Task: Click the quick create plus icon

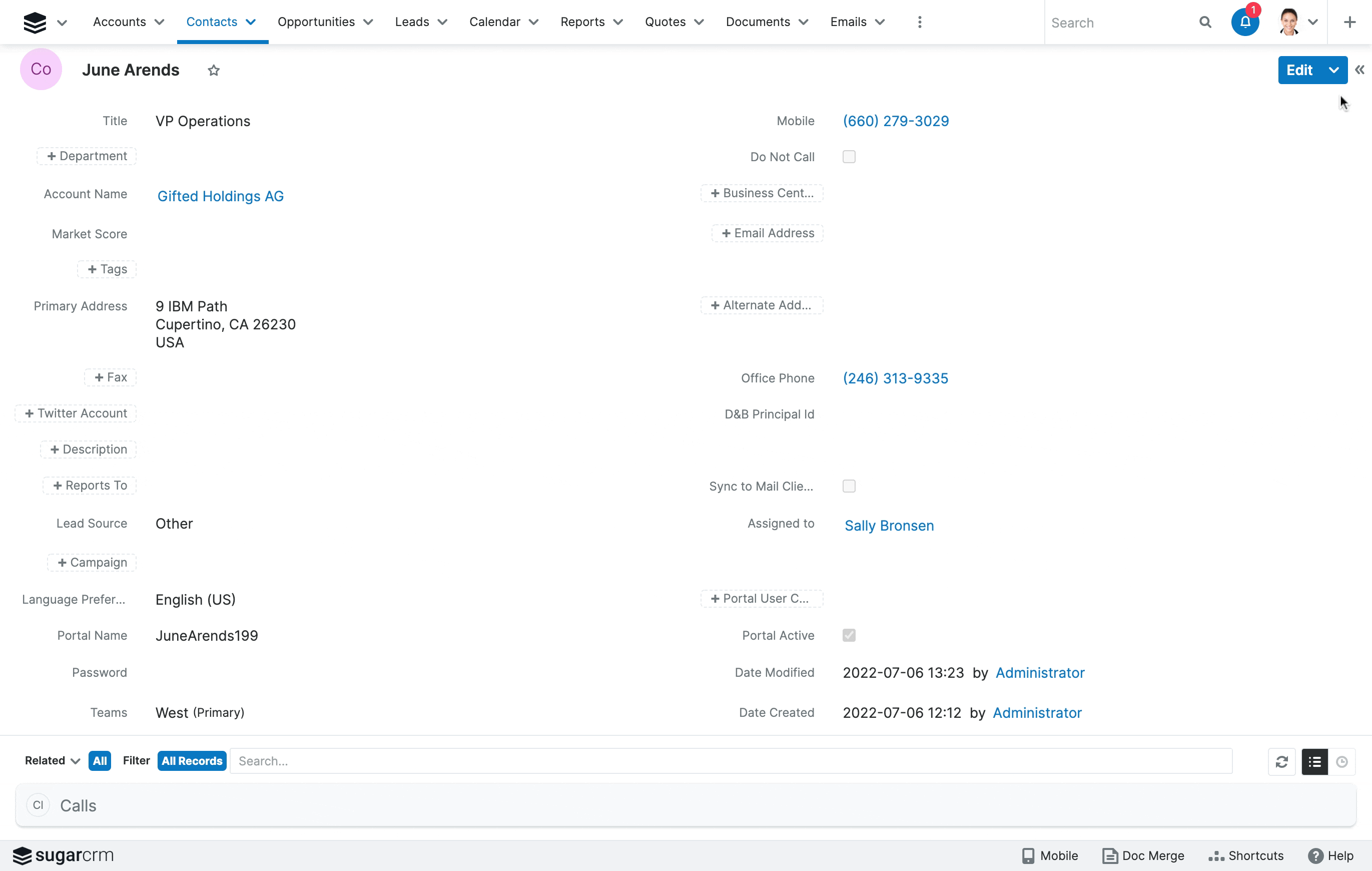Action: click(1350, 22)
